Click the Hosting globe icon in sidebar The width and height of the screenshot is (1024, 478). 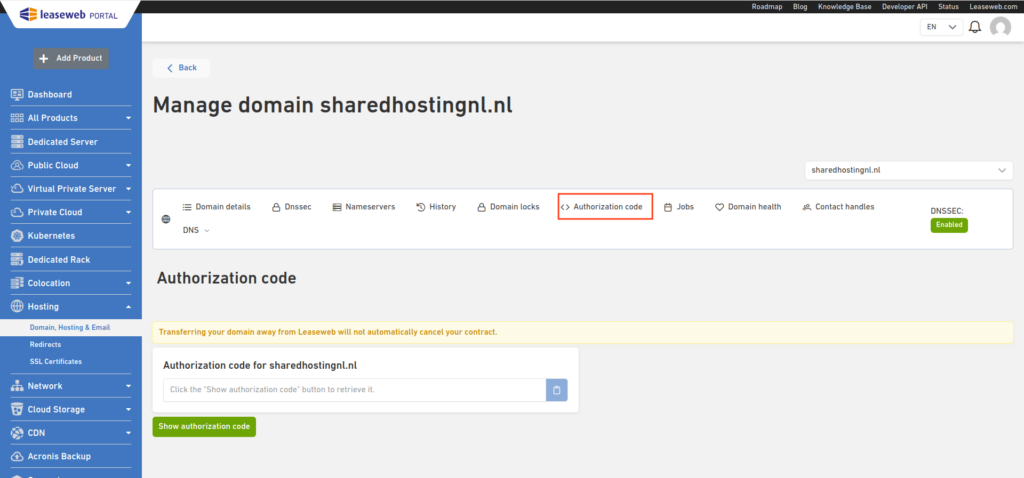[17, 306]
